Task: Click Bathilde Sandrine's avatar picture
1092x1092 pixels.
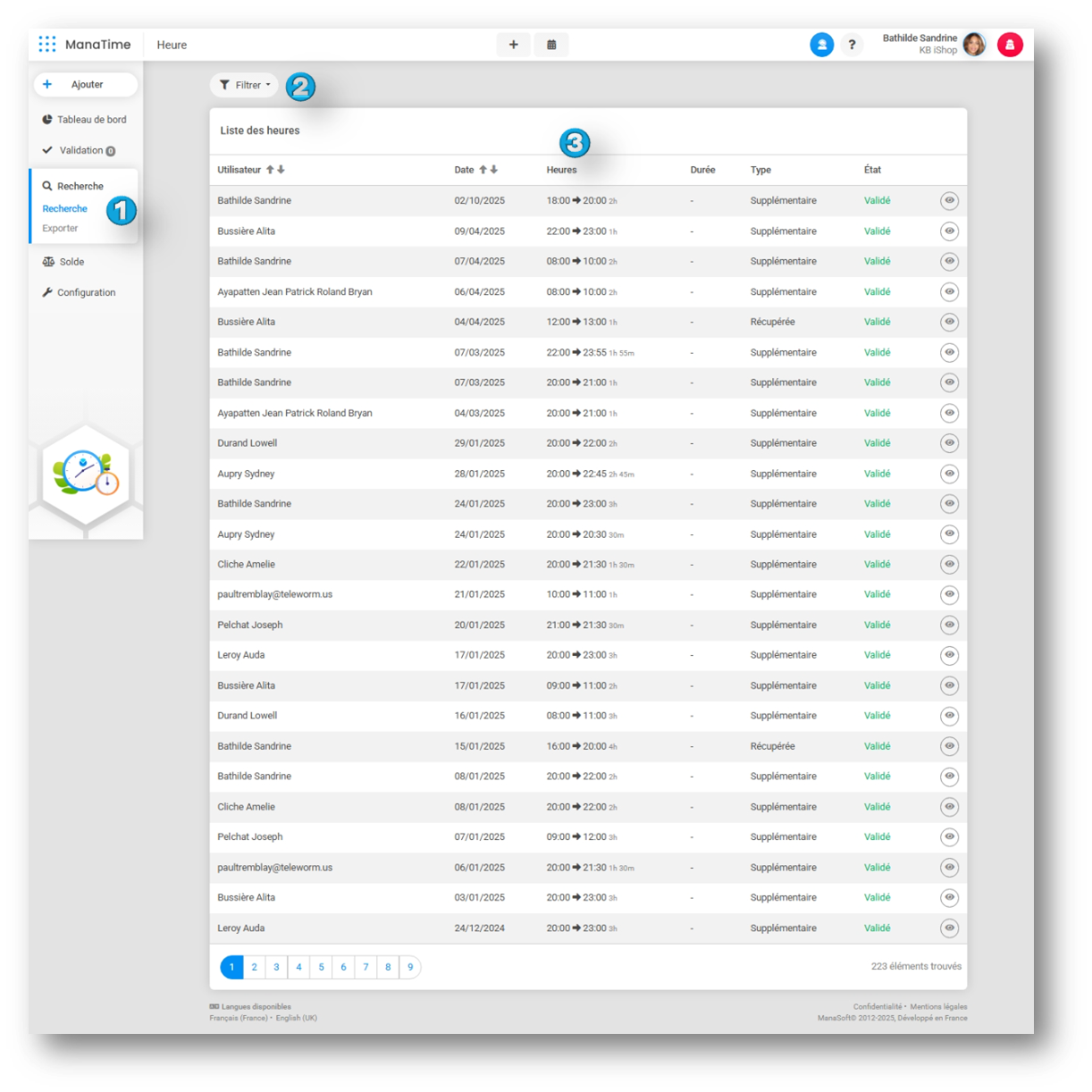Action: click(x=974, y=44)
